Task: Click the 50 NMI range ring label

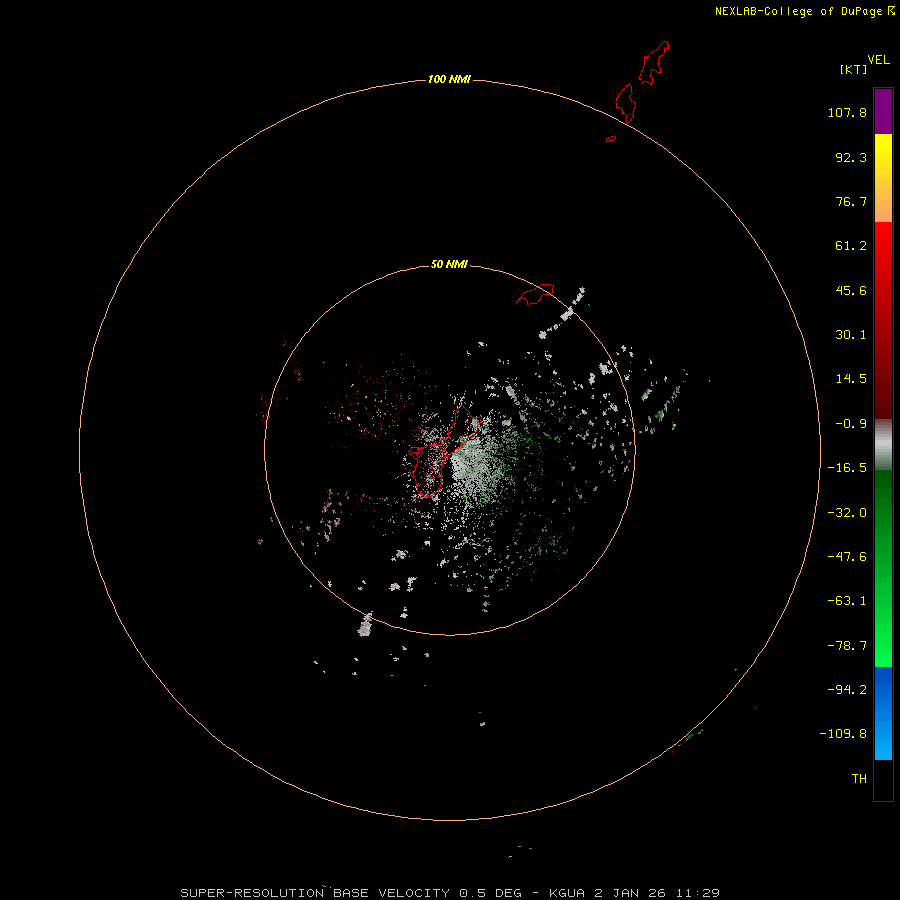Action: point(449,264)
